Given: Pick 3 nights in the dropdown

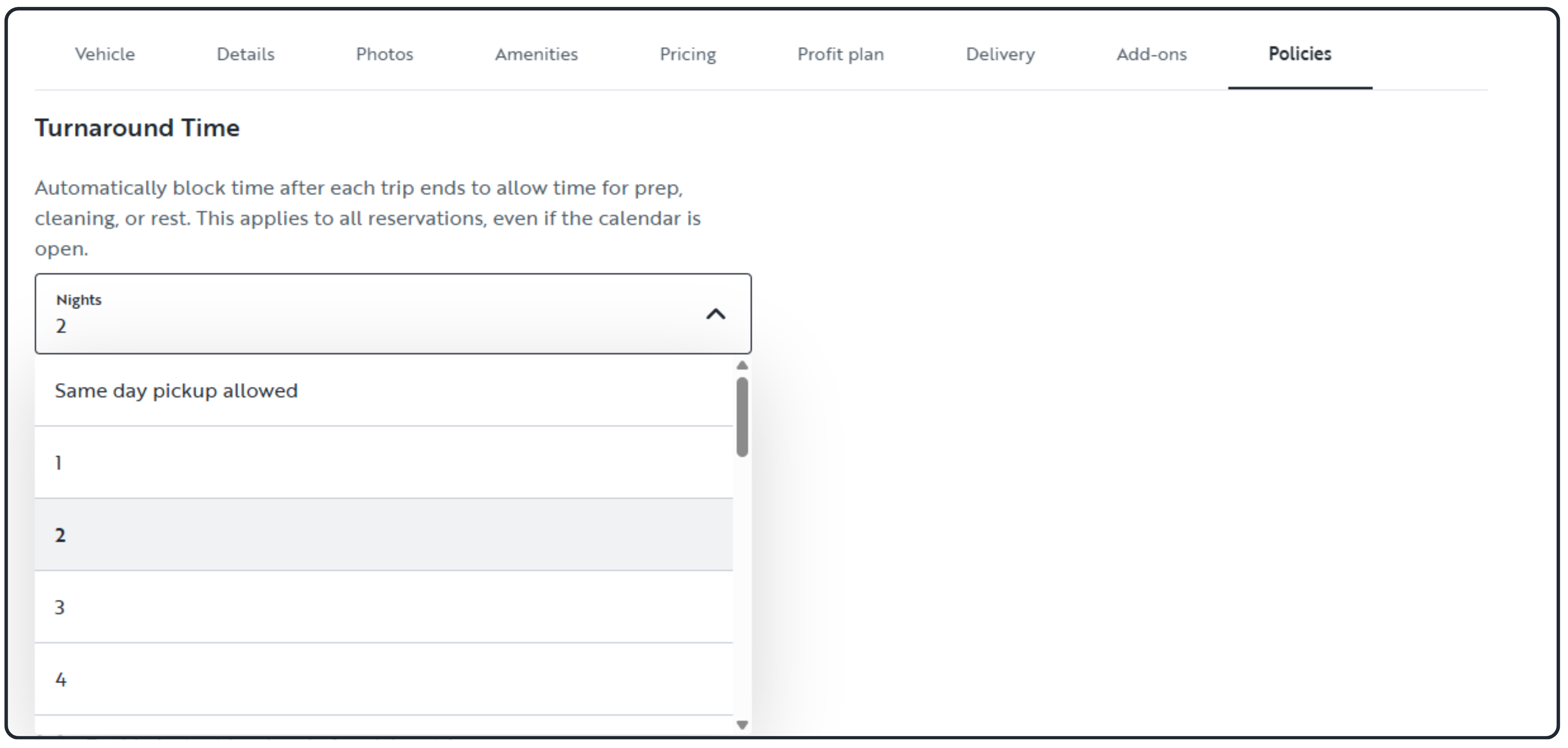Looking at the screenshot, I should pos(383,607).
